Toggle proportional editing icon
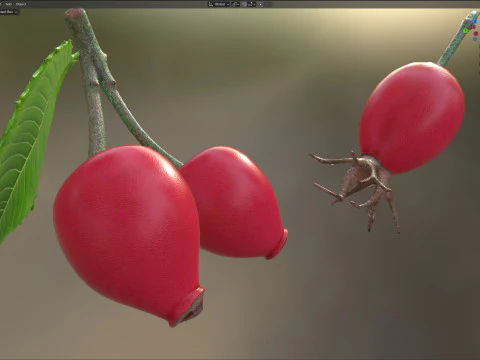Screen dimensions: 480x360 point(260,4)
